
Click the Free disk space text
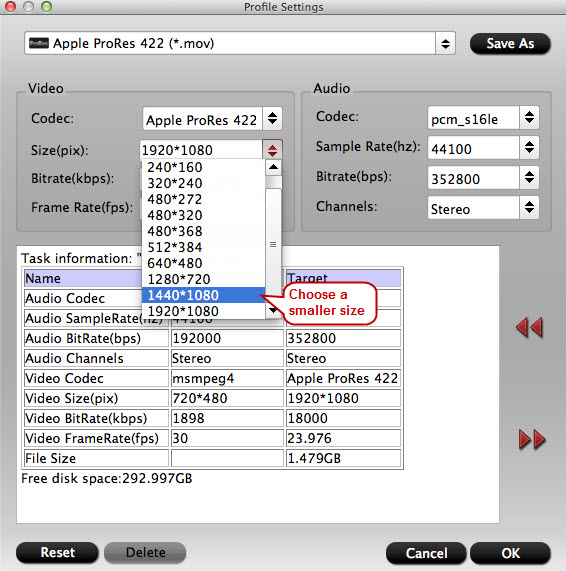click(107, 478)
